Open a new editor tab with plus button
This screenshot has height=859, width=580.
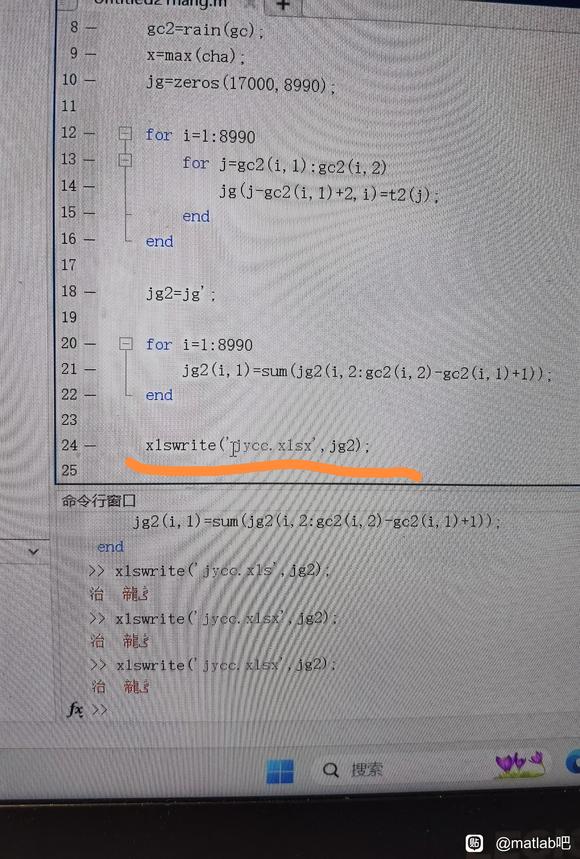click(283, 5)
